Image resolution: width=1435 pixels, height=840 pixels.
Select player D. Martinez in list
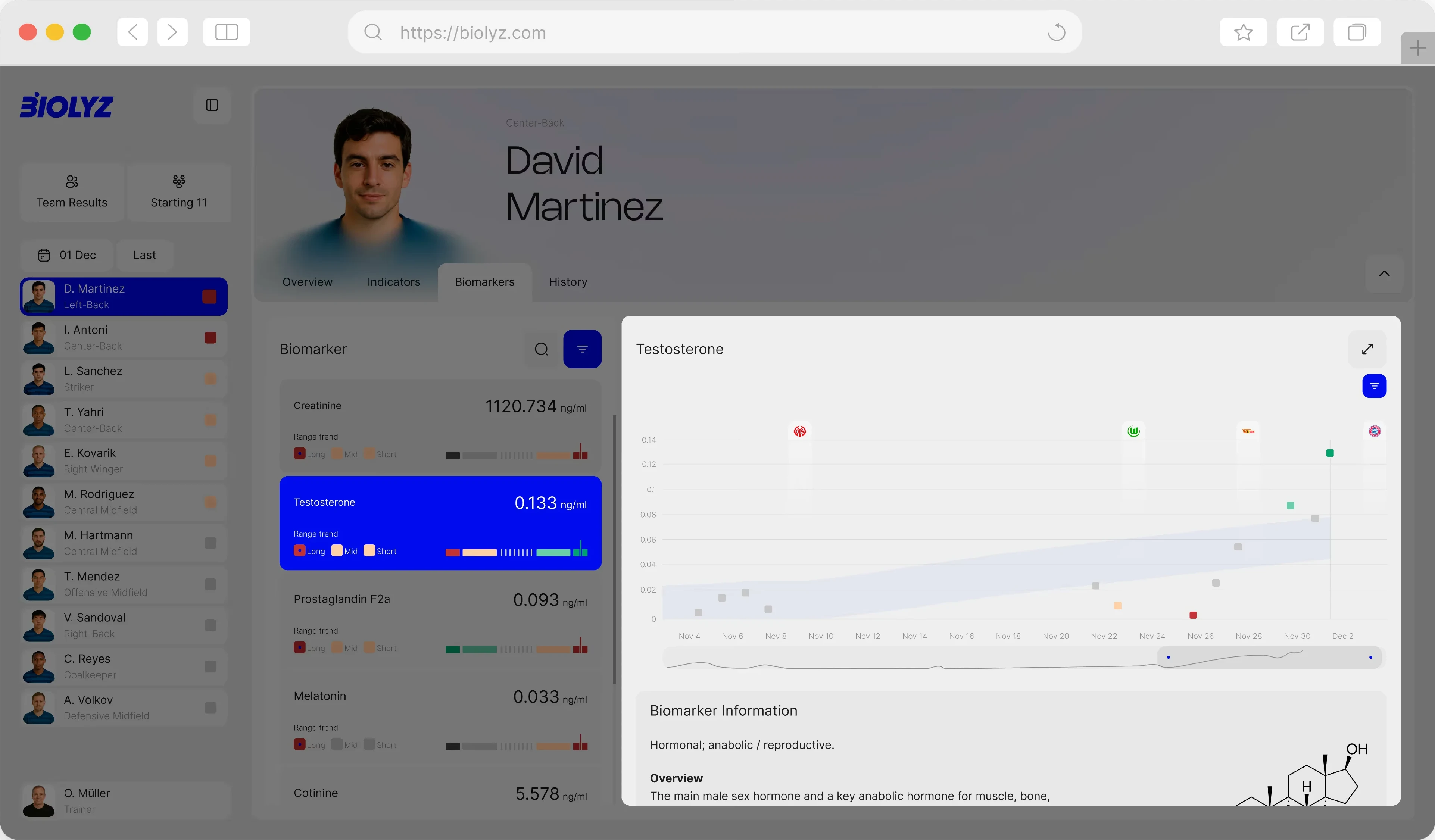tap(124, 296)
